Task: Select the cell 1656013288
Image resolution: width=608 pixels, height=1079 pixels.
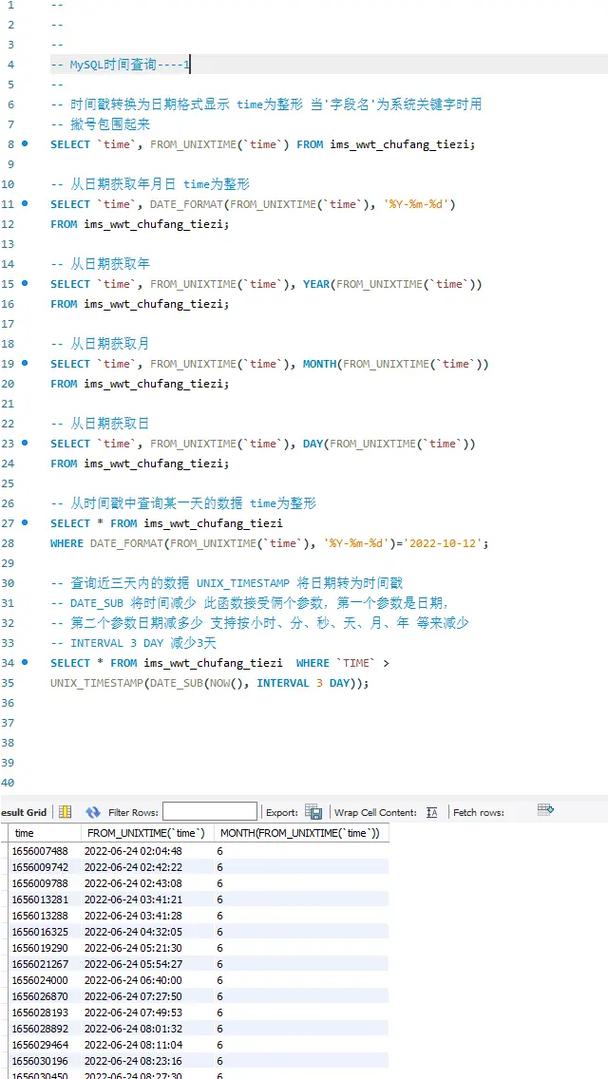Action: coord(40,915)
